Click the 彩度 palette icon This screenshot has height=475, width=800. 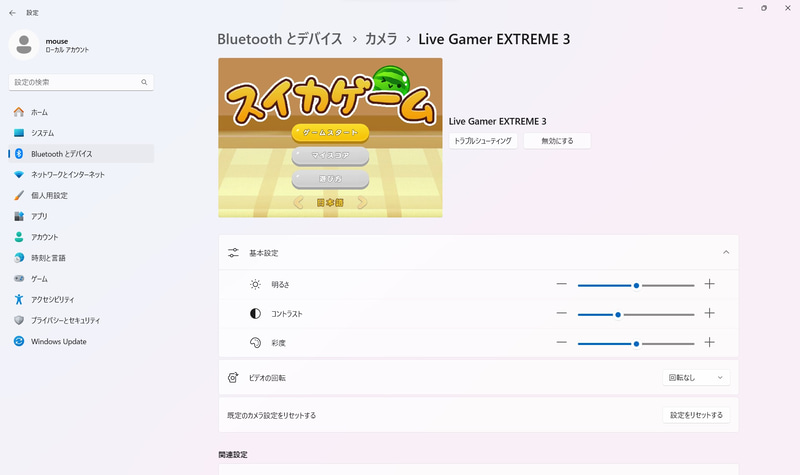255,342
